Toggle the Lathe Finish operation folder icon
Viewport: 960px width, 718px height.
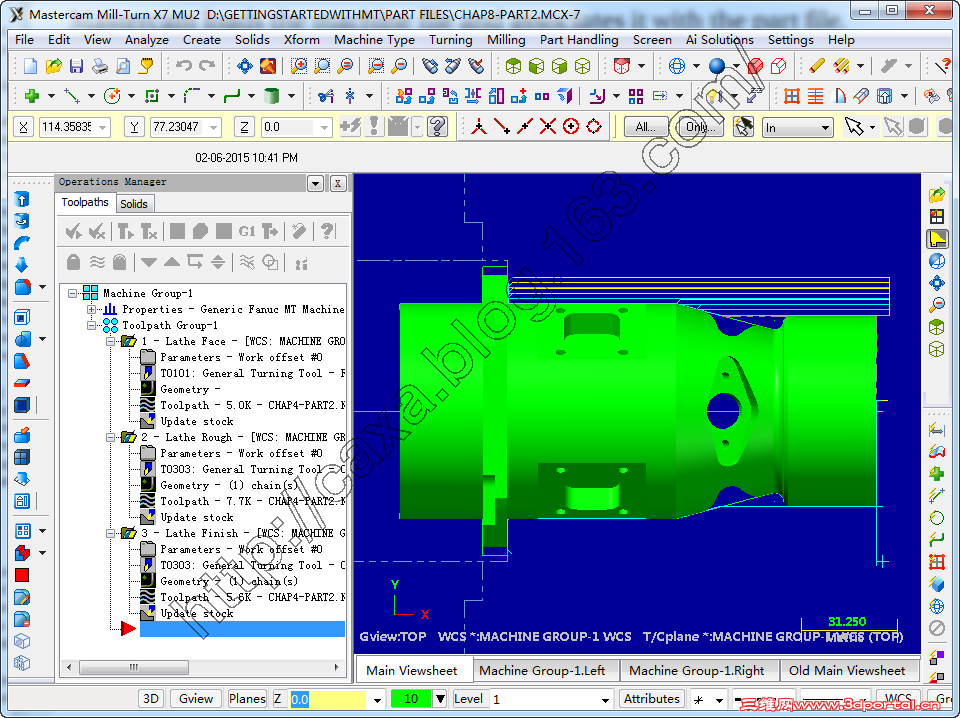(129, 533)
